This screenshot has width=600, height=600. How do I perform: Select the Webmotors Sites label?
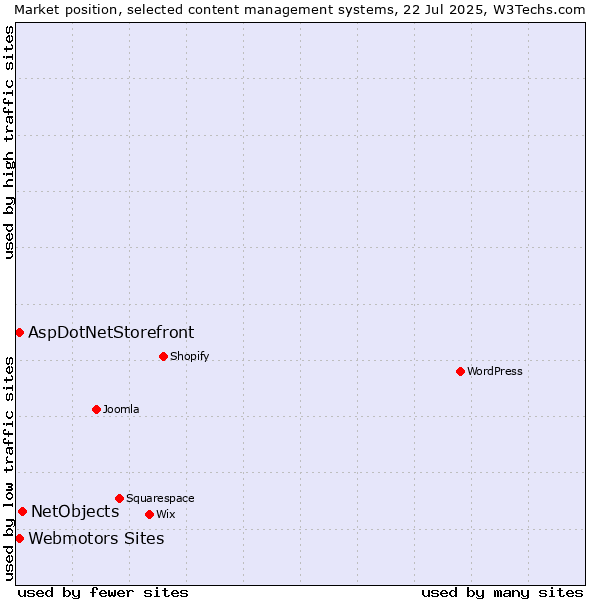(x=96, y=538)
